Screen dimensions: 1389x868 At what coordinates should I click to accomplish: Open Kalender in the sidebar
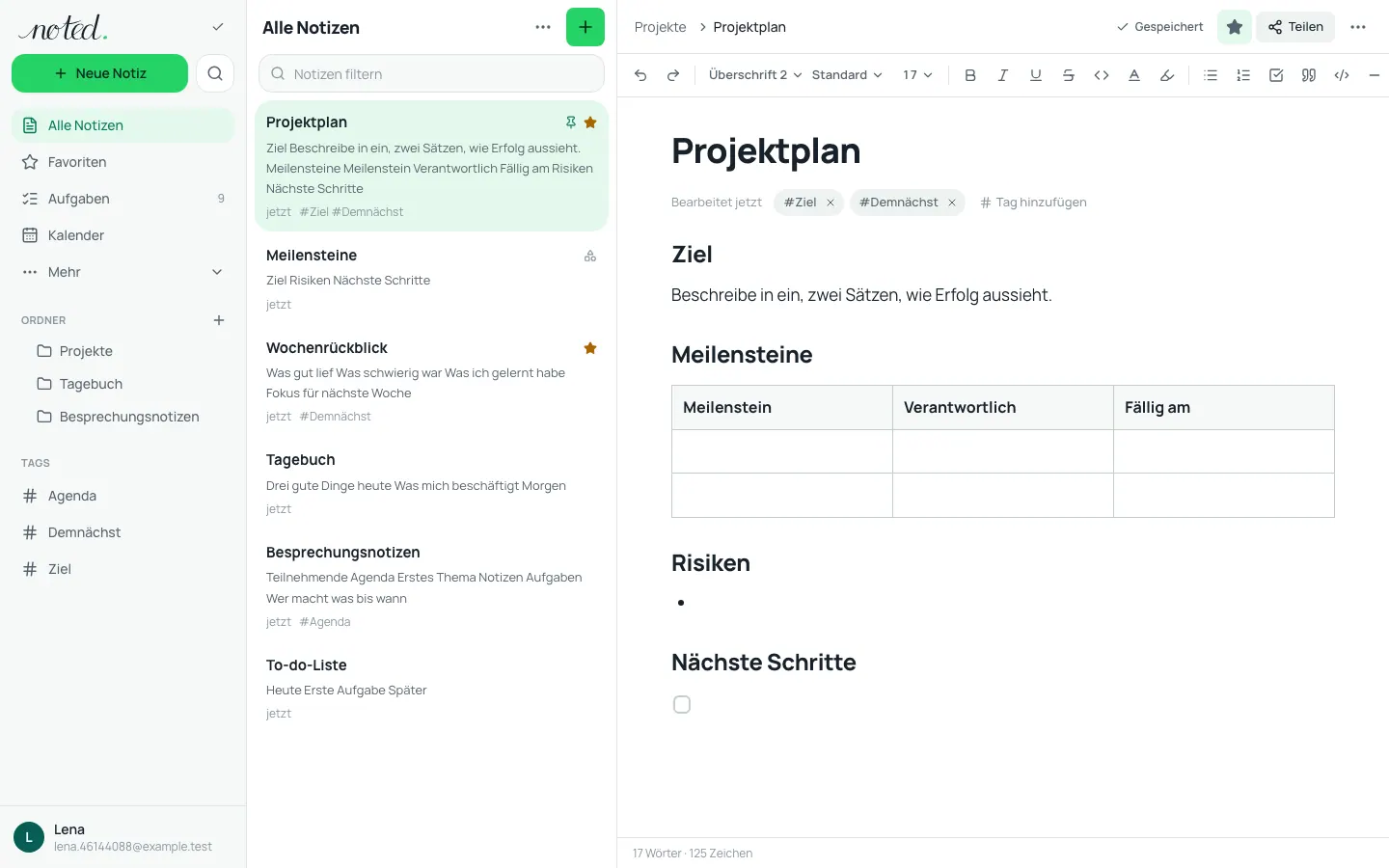(x=123, y=235)
